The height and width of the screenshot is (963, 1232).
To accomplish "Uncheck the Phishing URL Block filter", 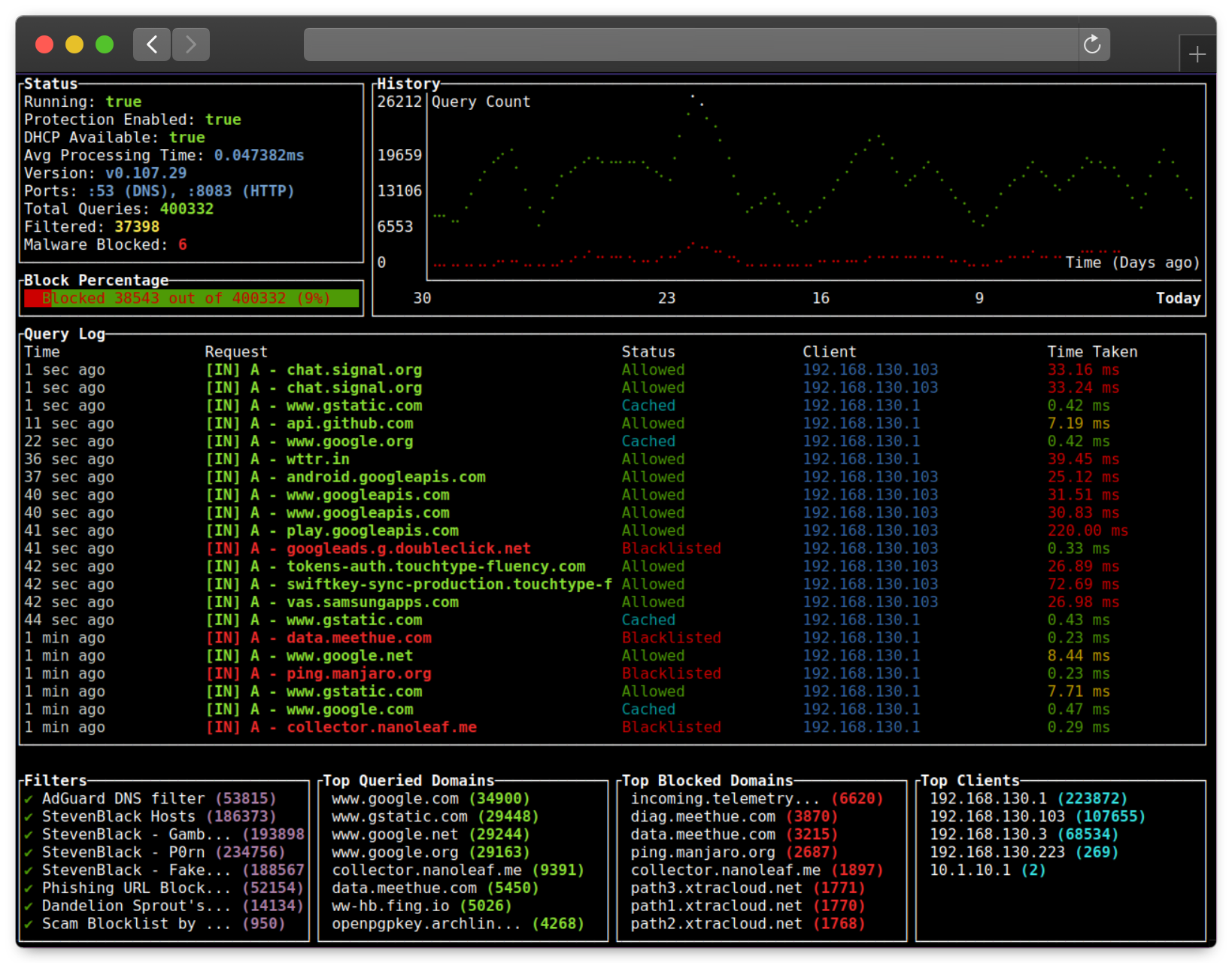I will click(28, 888).
